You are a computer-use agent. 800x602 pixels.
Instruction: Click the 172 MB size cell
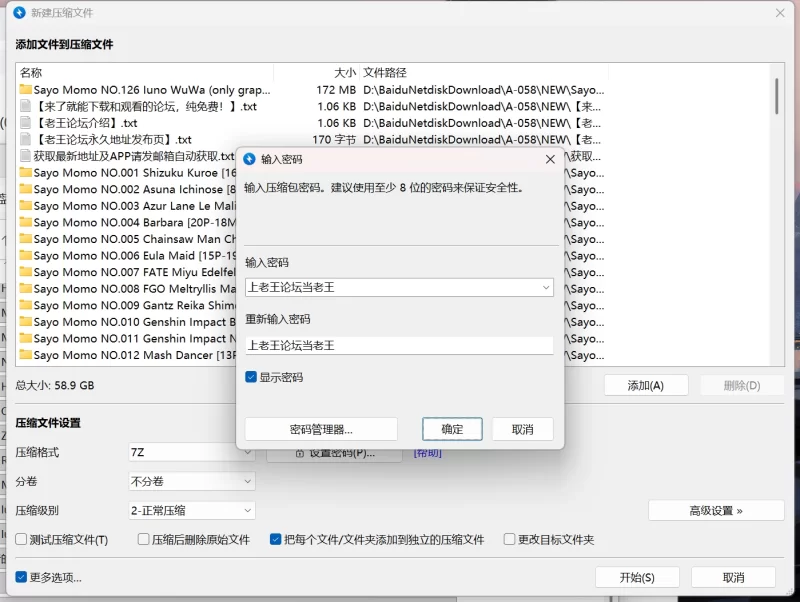336,90
